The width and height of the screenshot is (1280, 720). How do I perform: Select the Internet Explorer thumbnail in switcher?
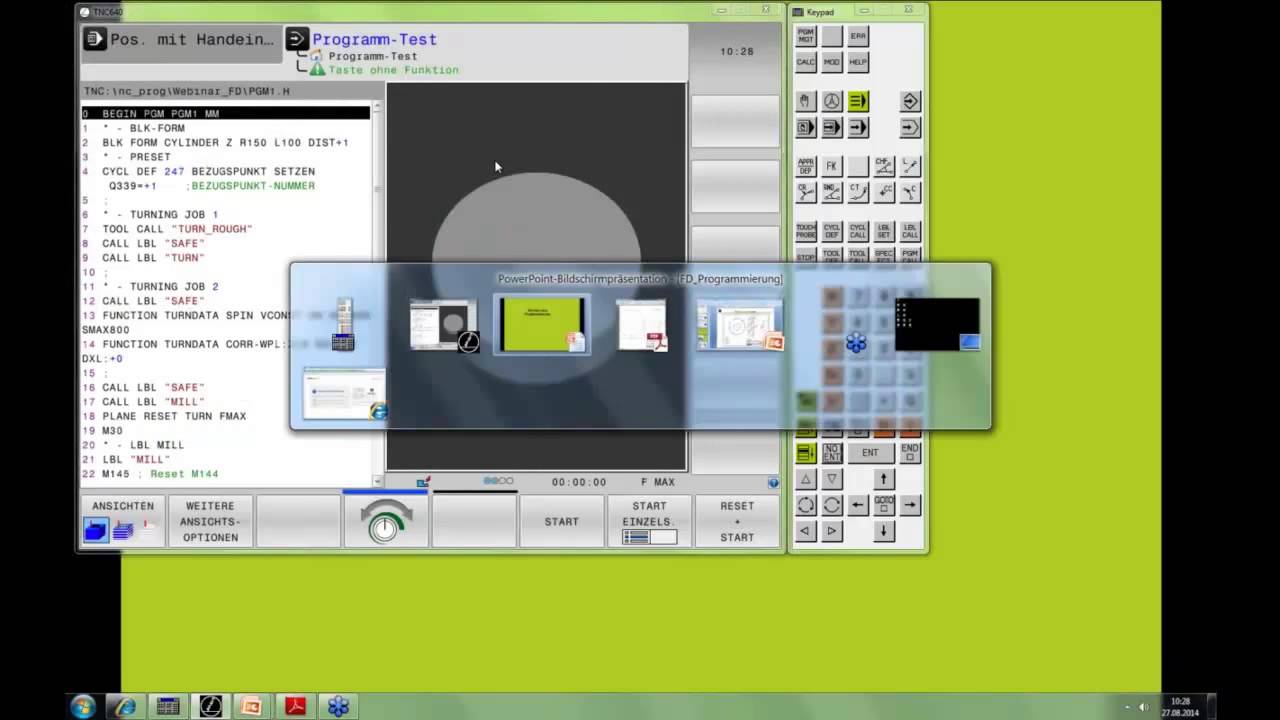(x=345, y=393)
